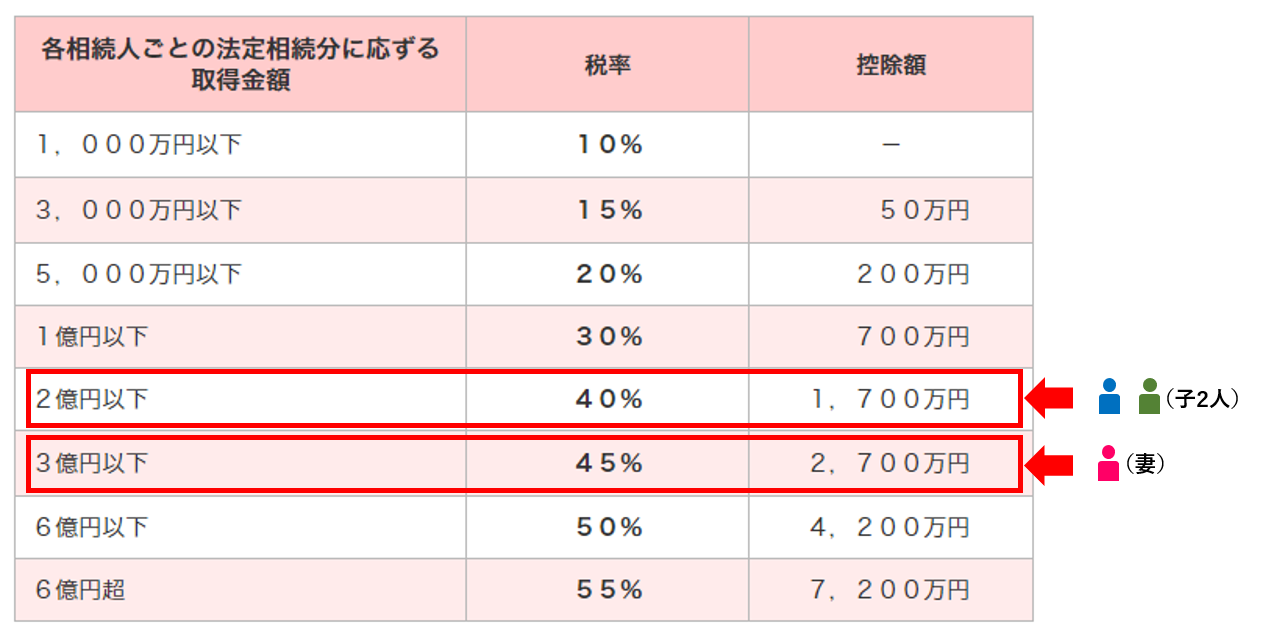The height and width of the screenshot is (639, 1268).
Task: Click the pink wife person icon
Action: point(1108,463)
